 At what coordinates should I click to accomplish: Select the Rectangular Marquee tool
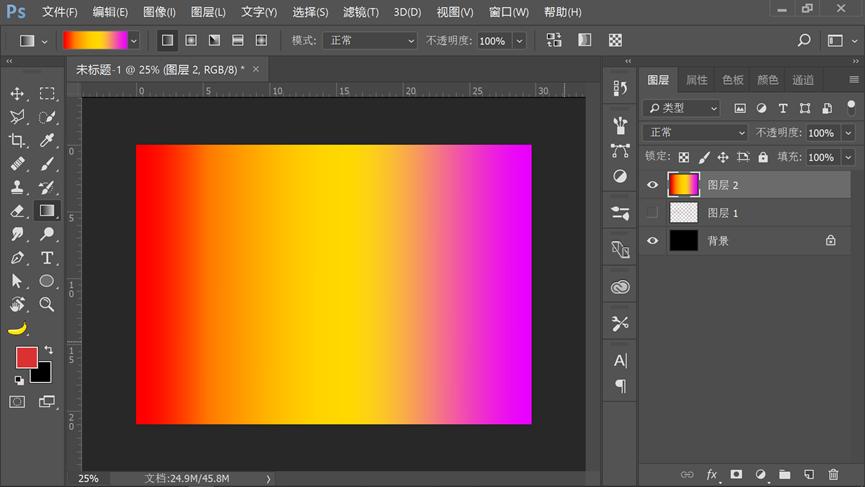pyautogui.click(x=47, y=94)
